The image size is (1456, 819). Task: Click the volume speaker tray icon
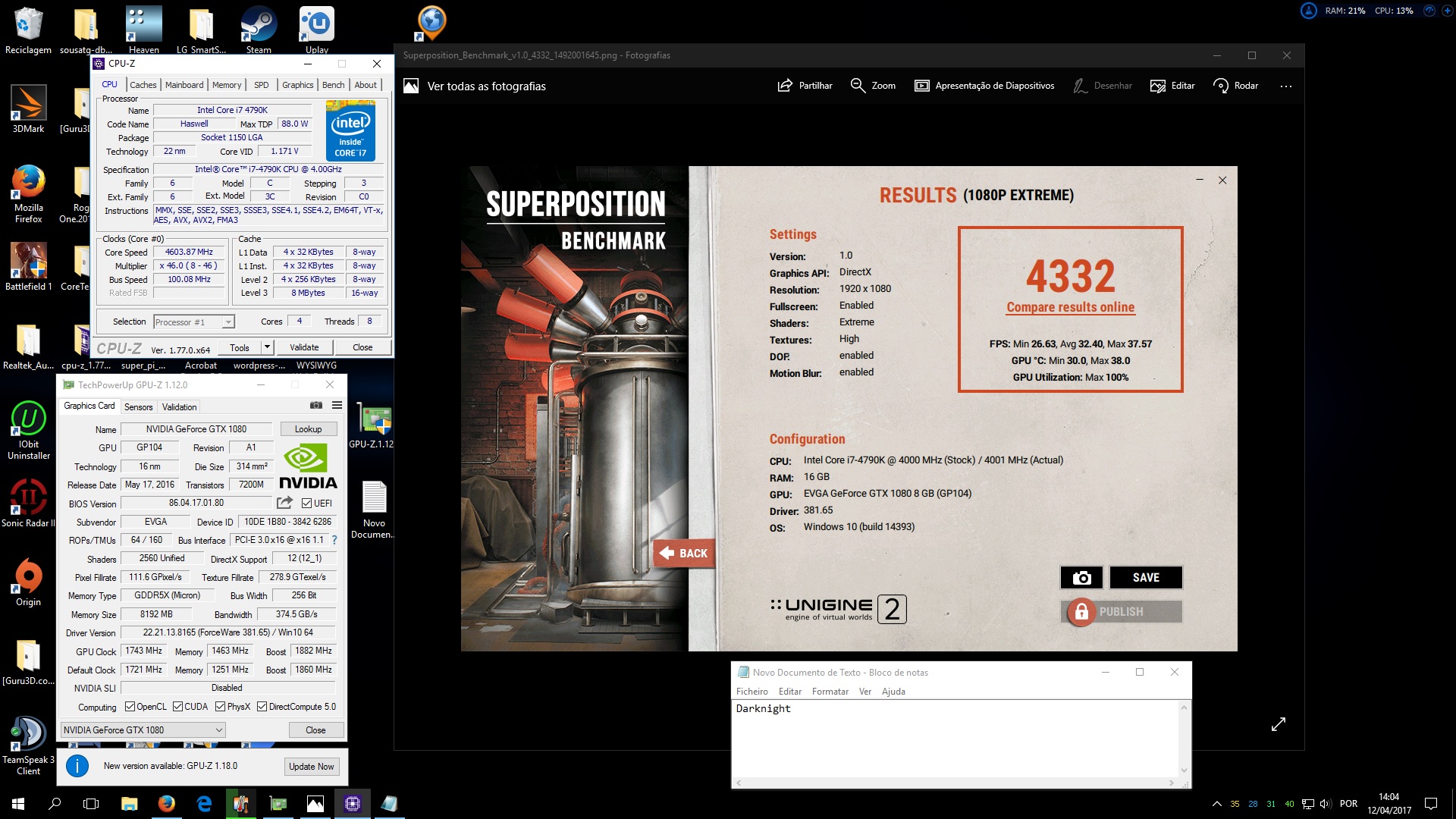1326,804
